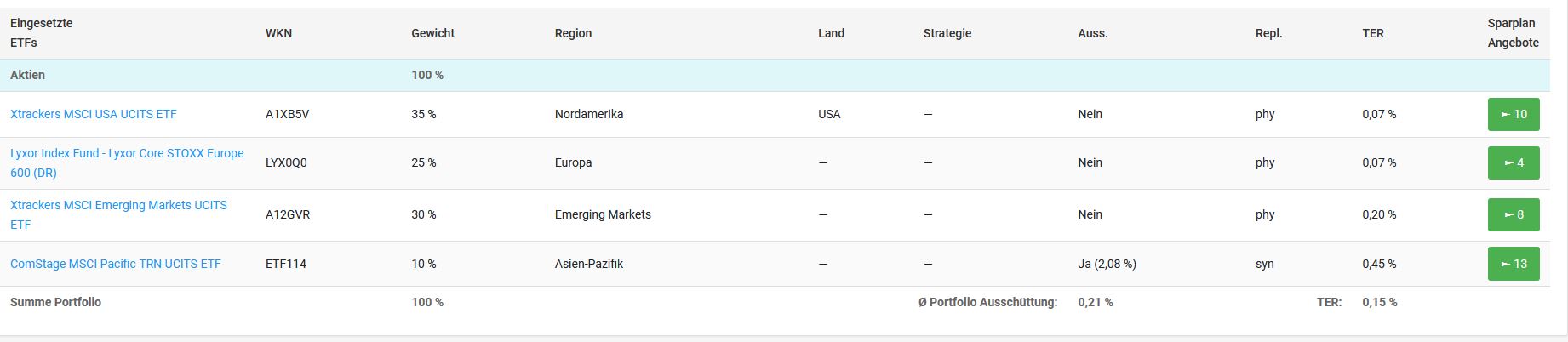Open ComStage MSCI Pacific TRN ETF link

[116, 264]
